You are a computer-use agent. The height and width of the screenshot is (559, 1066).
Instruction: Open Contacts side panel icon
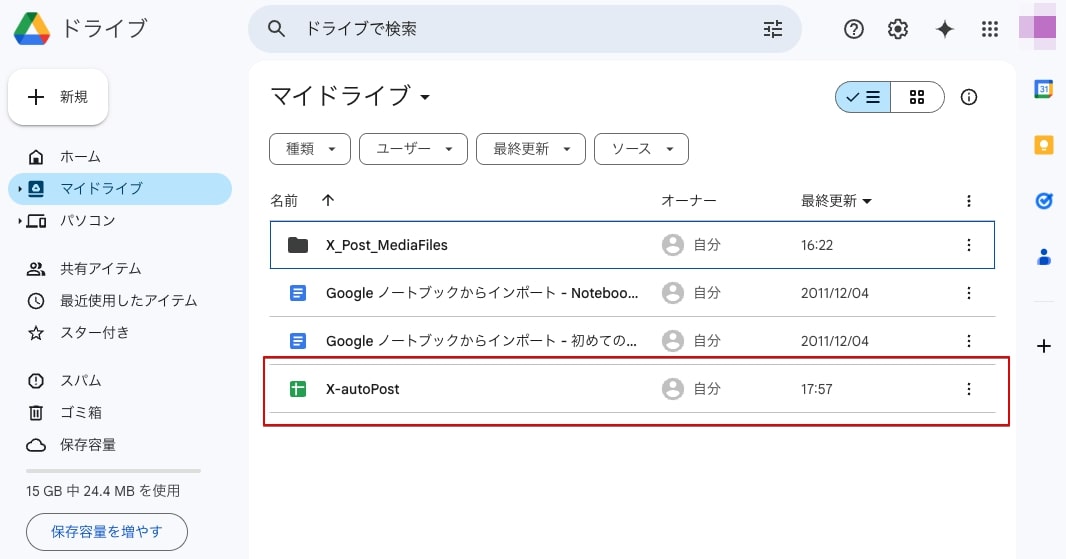pyautogui.click(x=1044, y=257)
